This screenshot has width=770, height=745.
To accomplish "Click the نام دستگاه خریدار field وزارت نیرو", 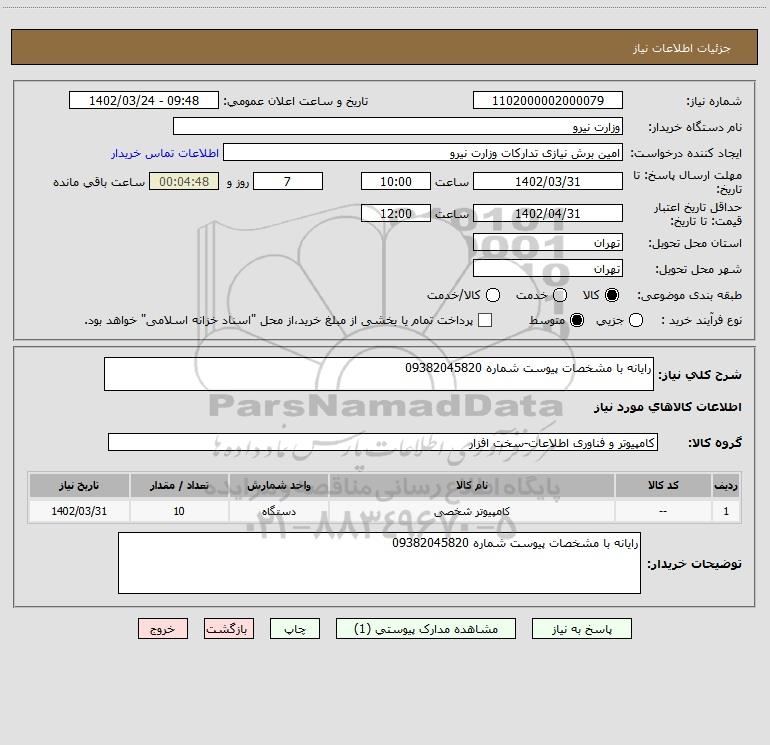I will click(x=398, y=126).
